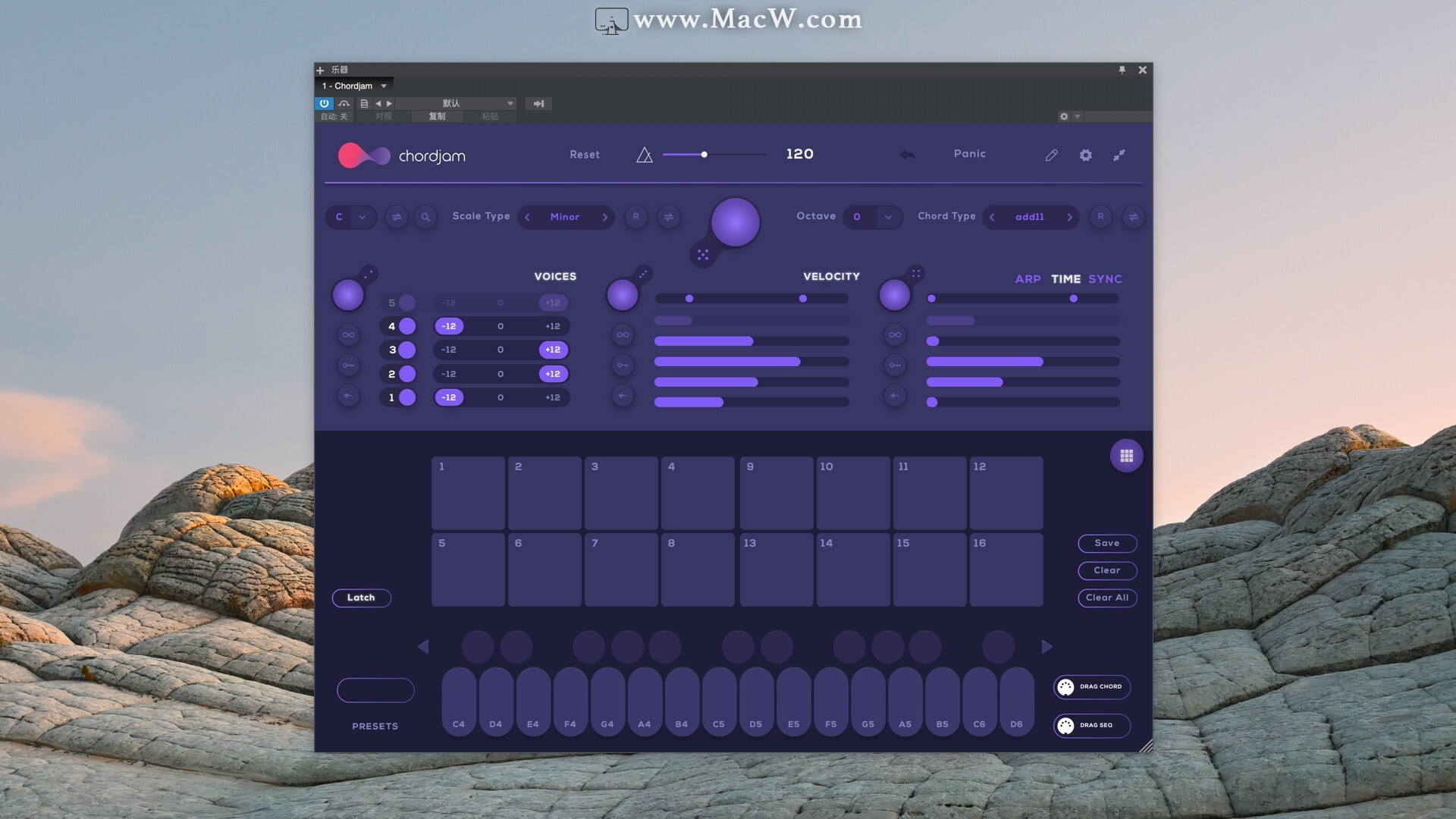This screenshot has height=819, width=1456.
Task: Click the infinity loop icon in Voices column
Action: (x=348, y=334)
